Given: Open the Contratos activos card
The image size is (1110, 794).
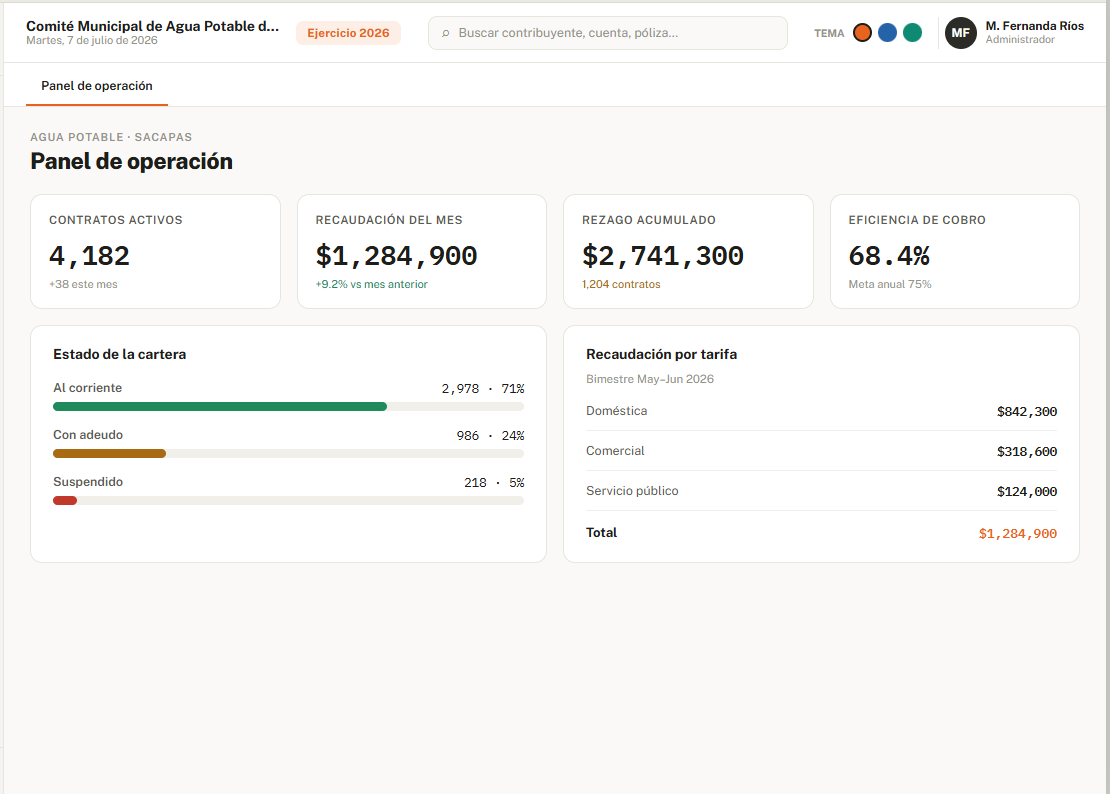Looking at the screenshot, I should 156,251.
